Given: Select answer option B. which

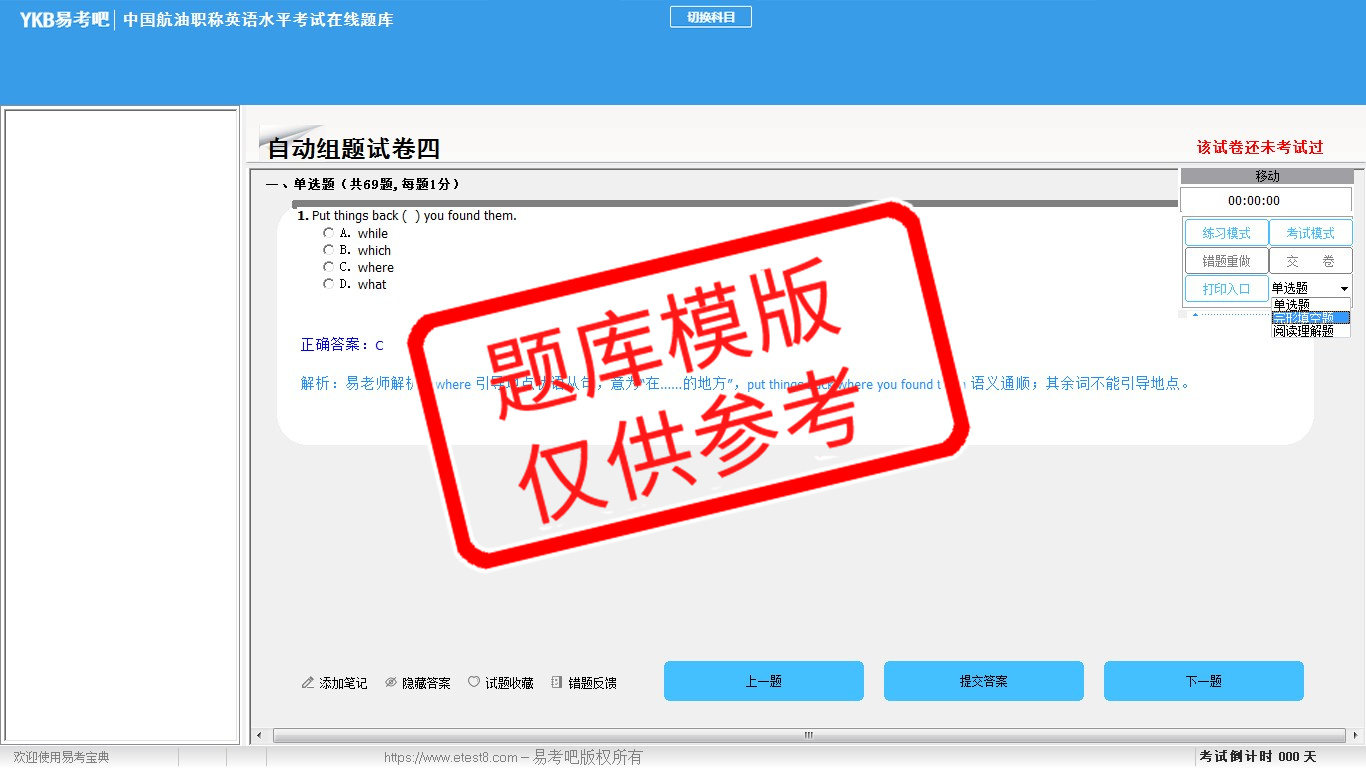Looking at the screenshot, I should point(328,250).
